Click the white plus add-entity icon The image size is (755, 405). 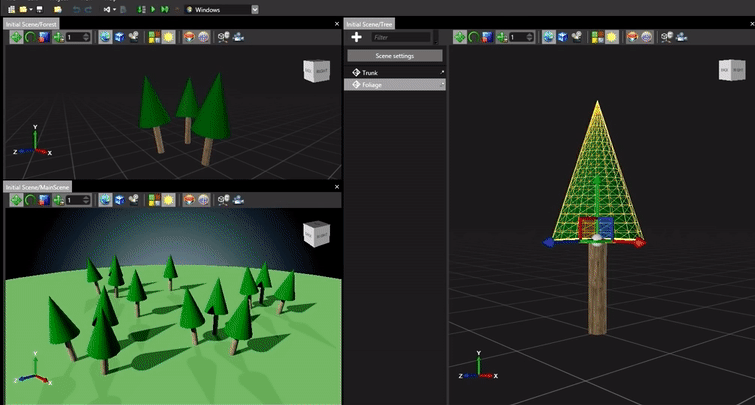click(356, 37)
